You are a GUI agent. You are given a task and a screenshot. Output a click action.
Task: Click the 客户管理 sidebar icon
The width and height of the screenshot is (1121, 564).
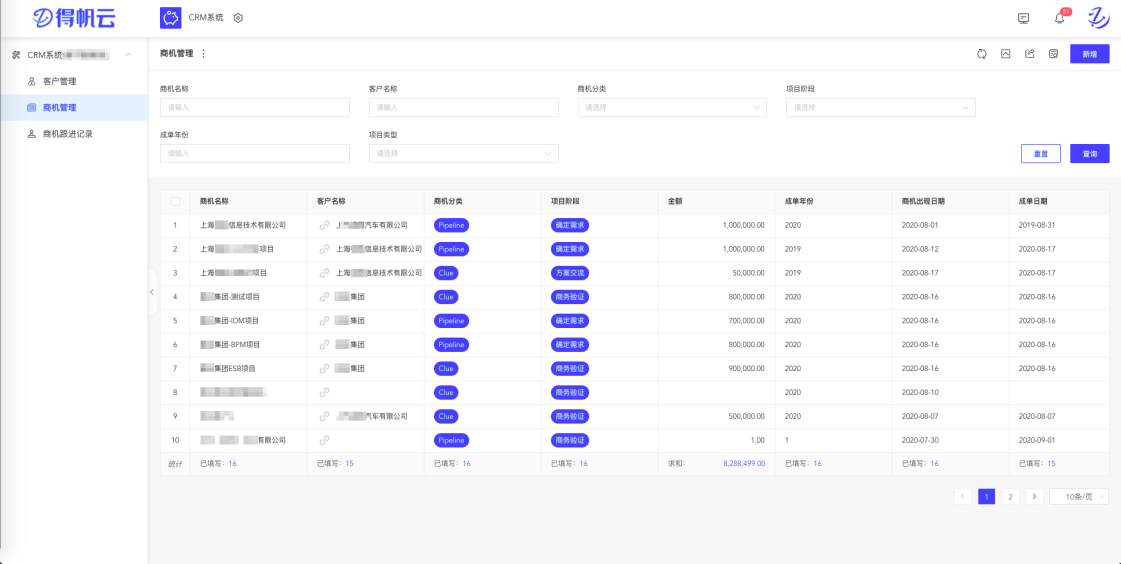click(x=31, y=81)
